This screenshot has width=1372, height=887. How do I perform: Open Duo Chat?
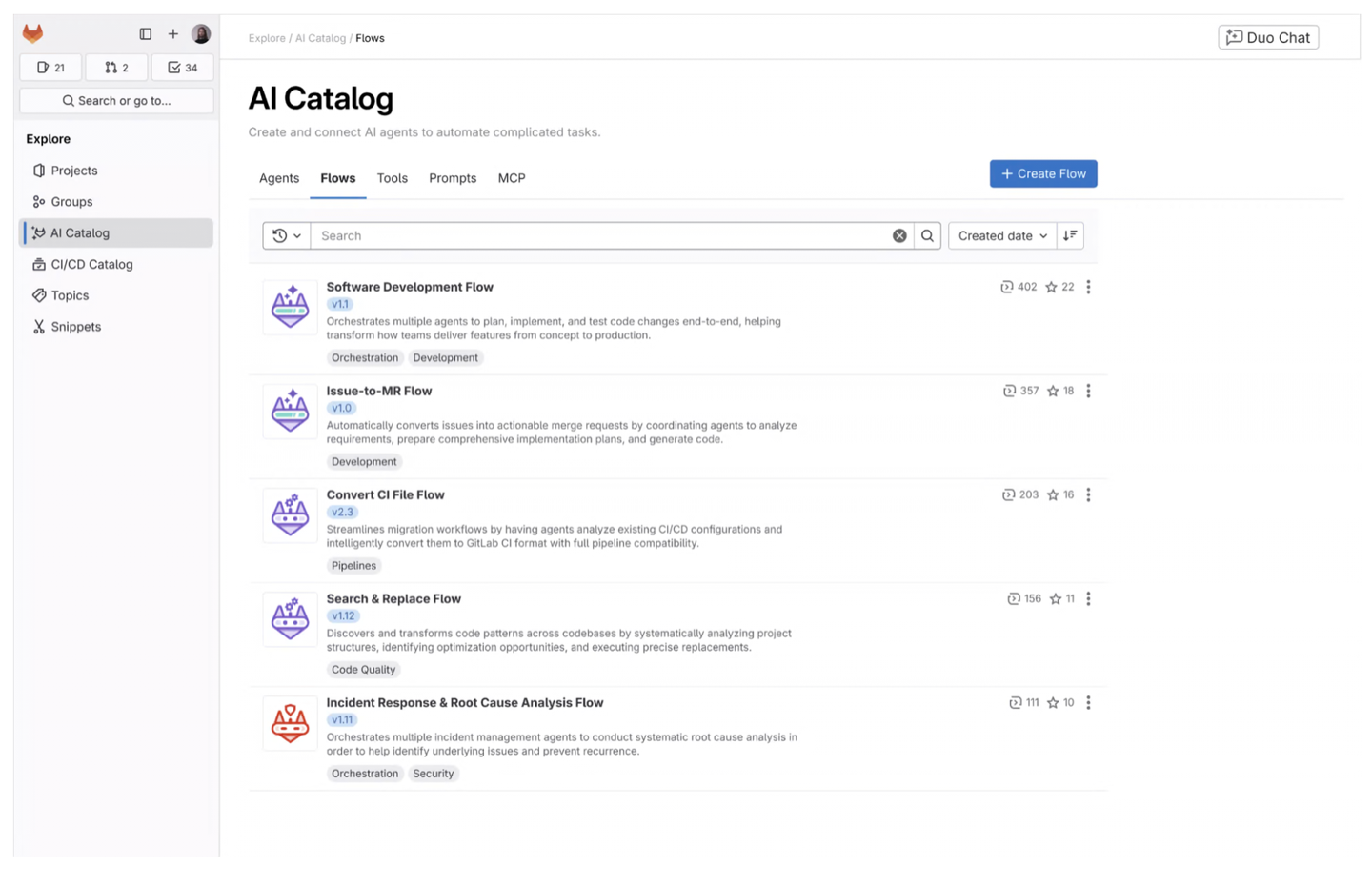(1268, 37)
